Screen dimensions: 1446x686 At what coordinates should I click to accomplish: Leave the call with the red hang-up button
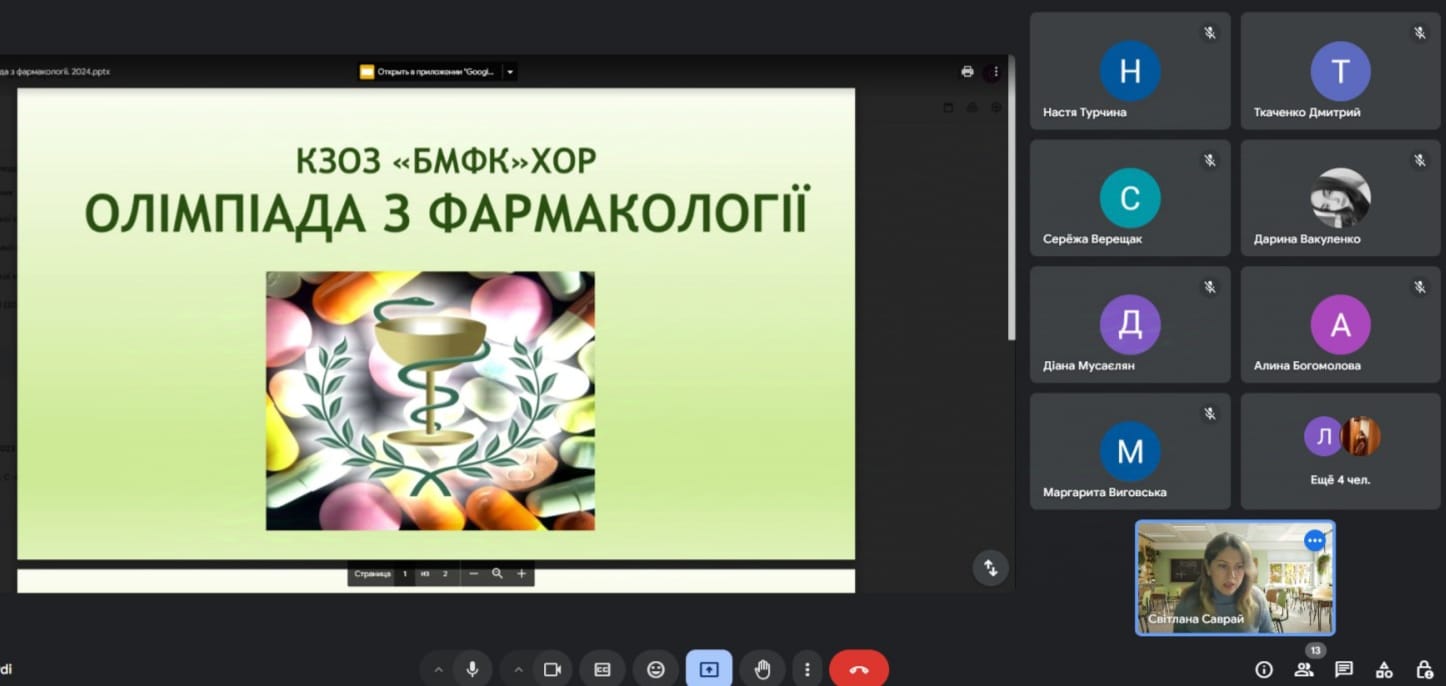pos(859,669)
